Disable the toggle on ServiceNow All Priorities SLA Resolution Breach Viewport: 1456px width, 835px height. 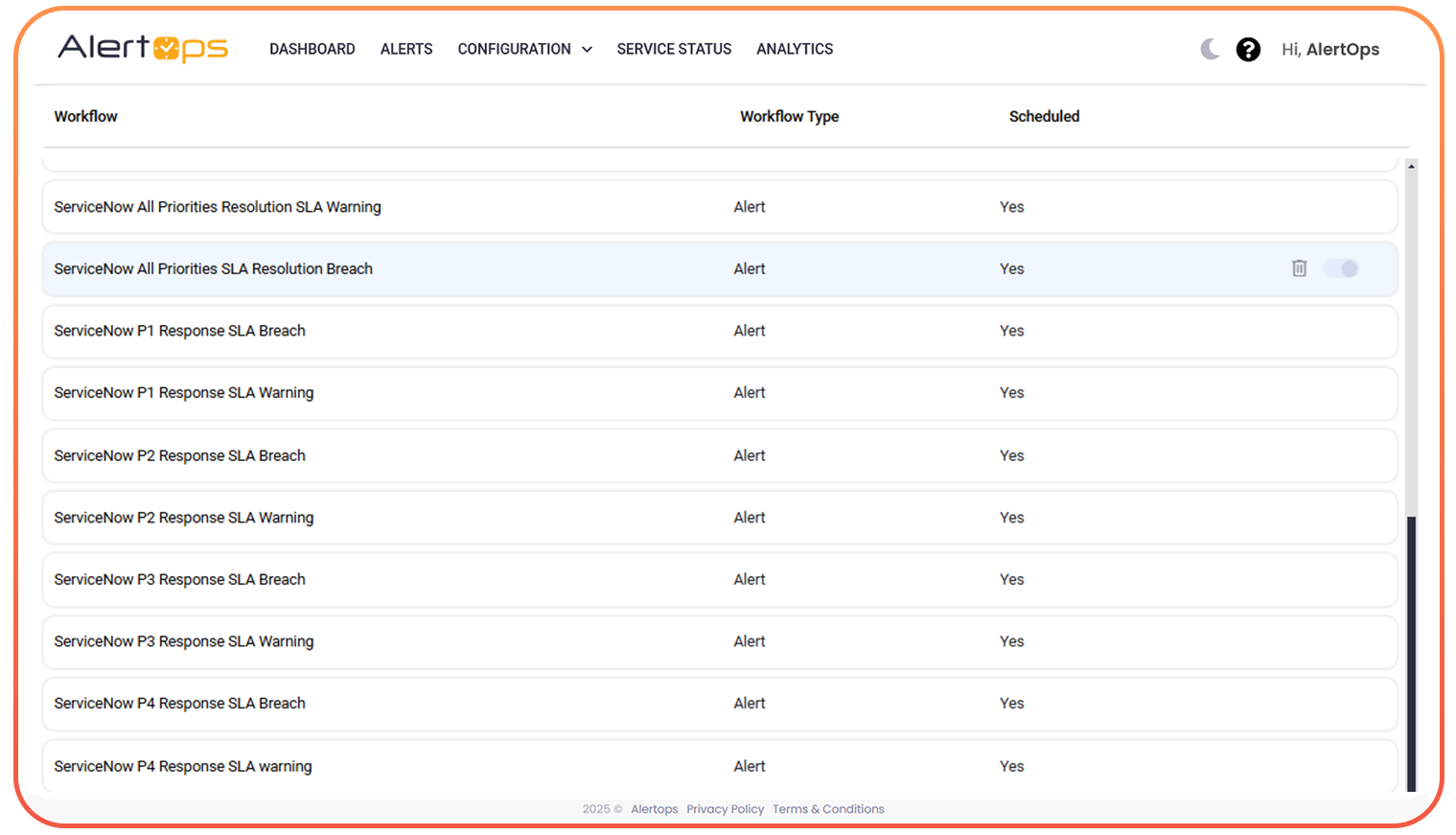[1342, 268]
